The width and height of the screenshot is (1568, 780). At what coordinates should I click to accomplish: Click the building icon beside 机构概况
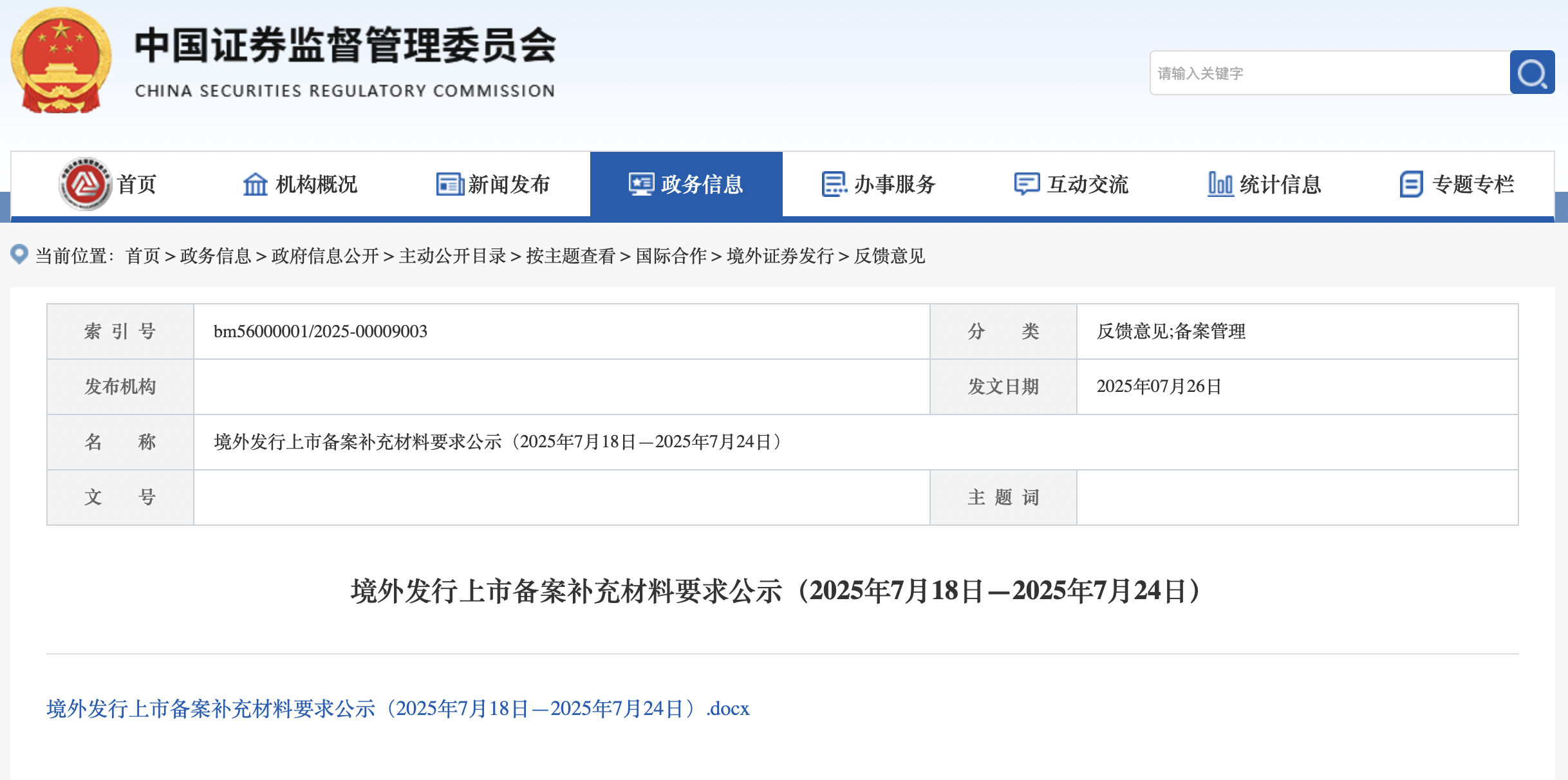pyautogui.click(x=255, y=184)
